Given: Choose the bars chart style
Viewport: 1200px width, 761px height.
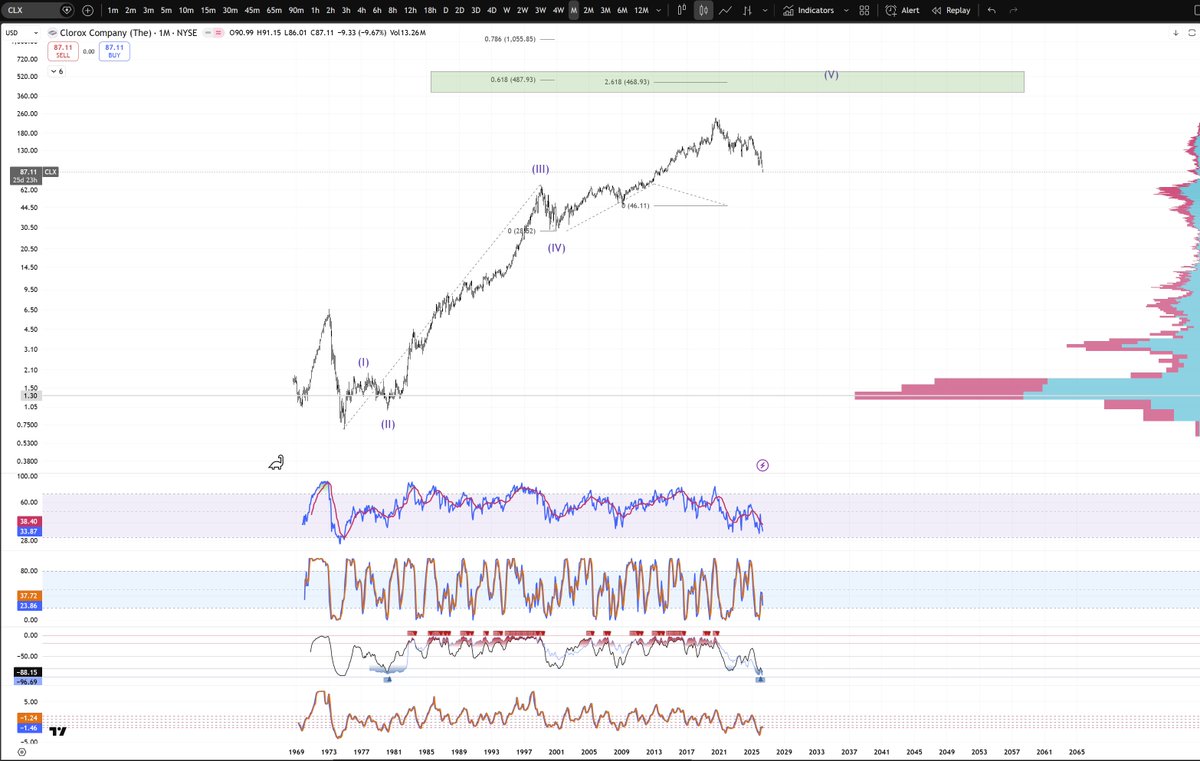Looking at the screenshot, I should point(748,10).
